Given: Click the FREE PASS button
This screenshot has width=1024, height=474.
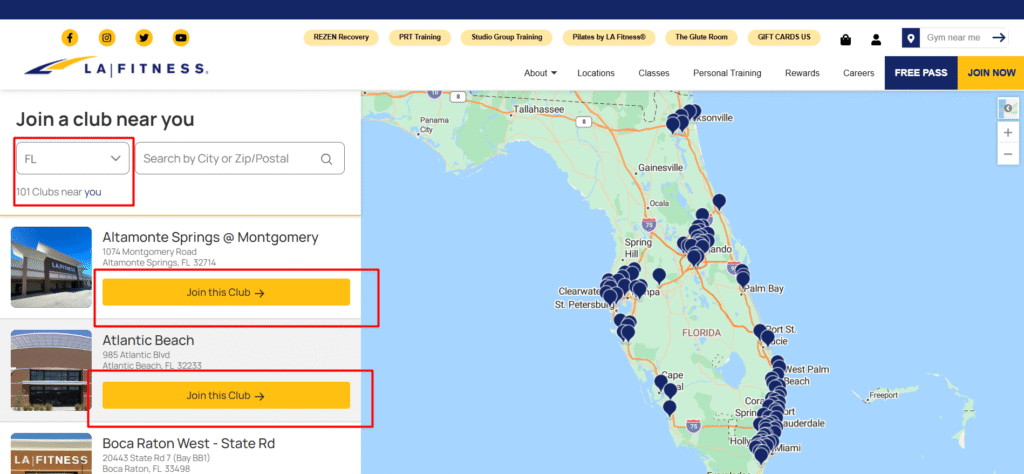Looking at the screenshot, I should 921,72.
